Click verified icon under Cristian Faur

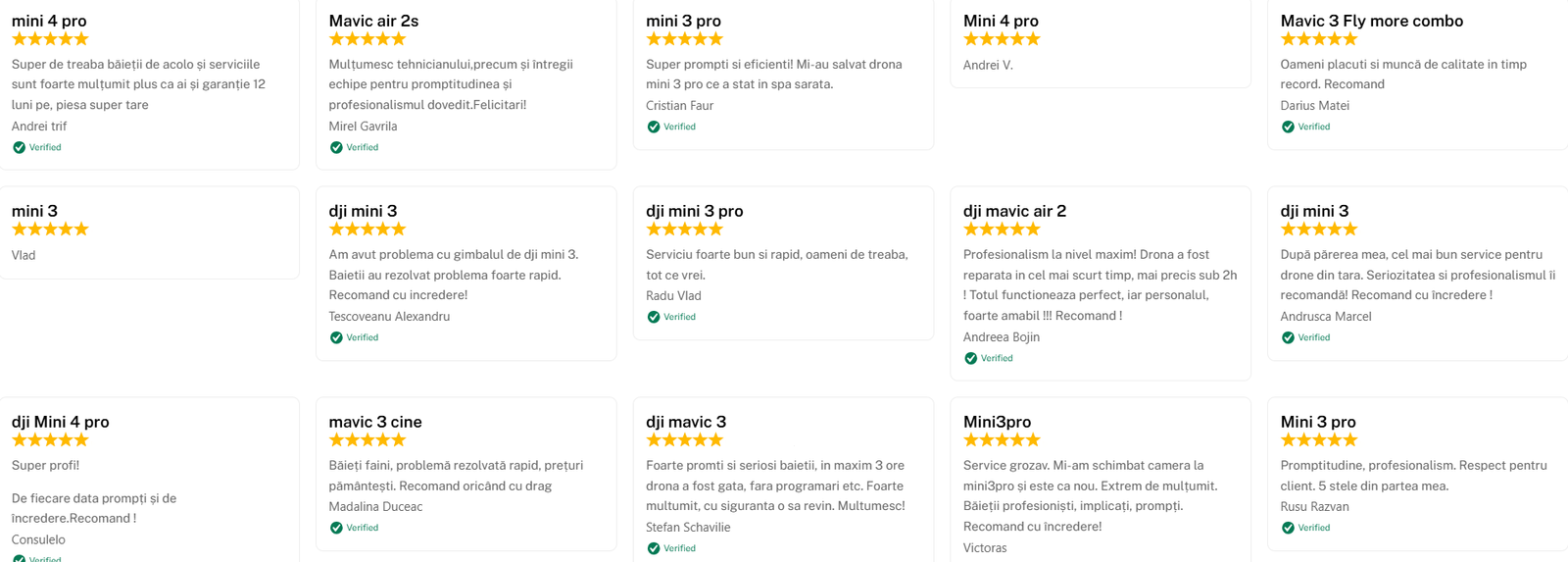(x=654, y=128)
